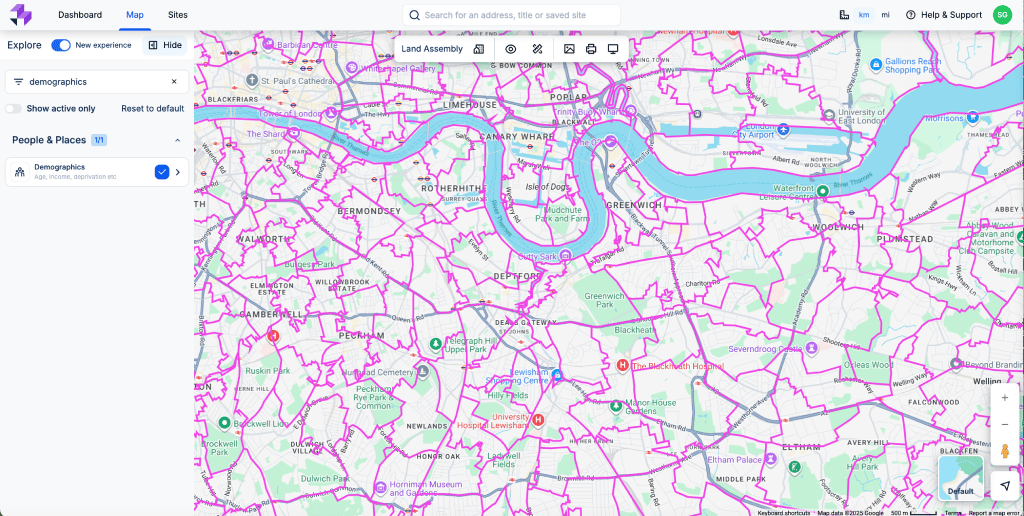1024x516 pixels.
Task: Toggle the New experience switch
Action: (x=61, y=45)
